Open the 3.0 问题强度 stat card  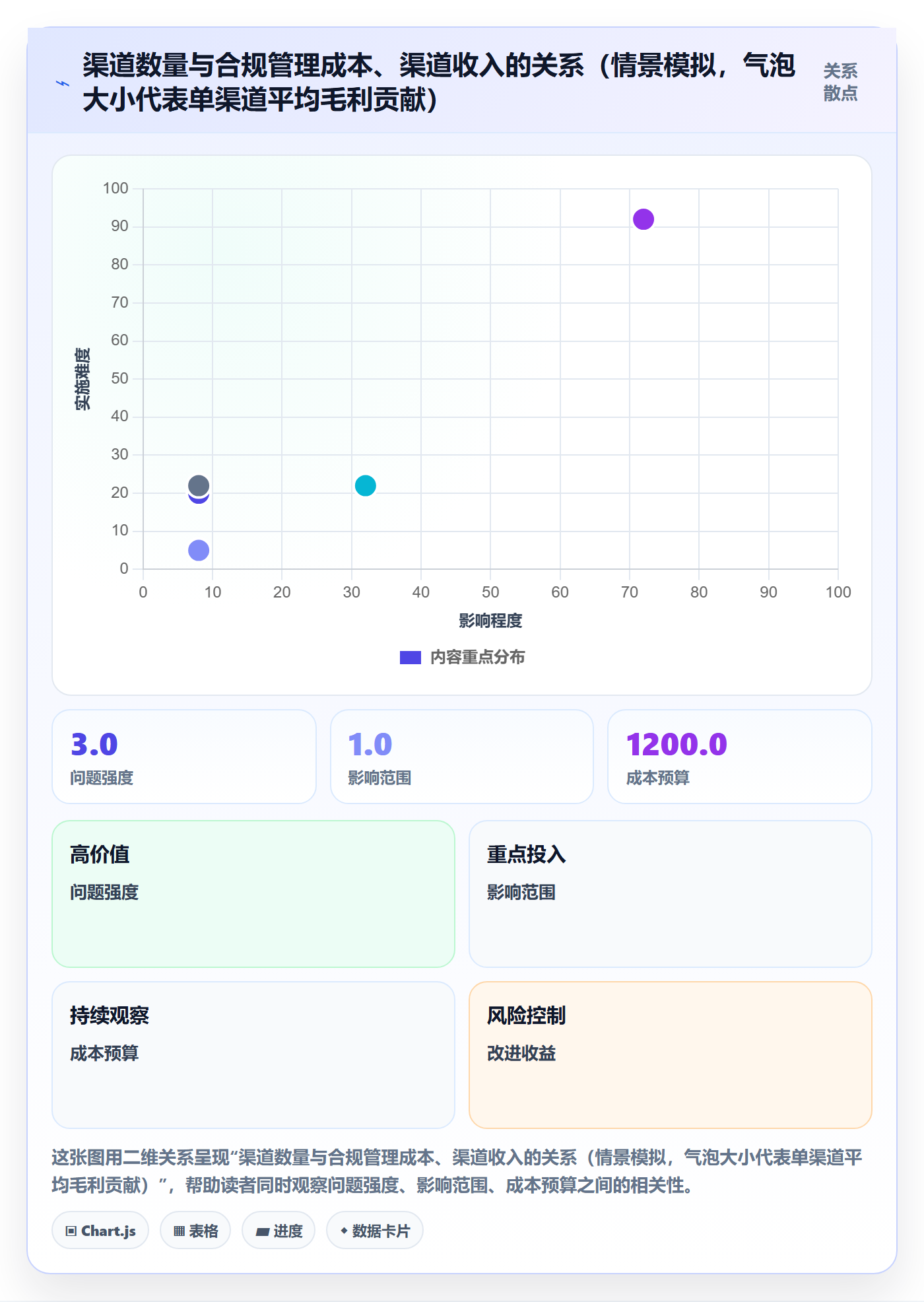coord(184,757)
